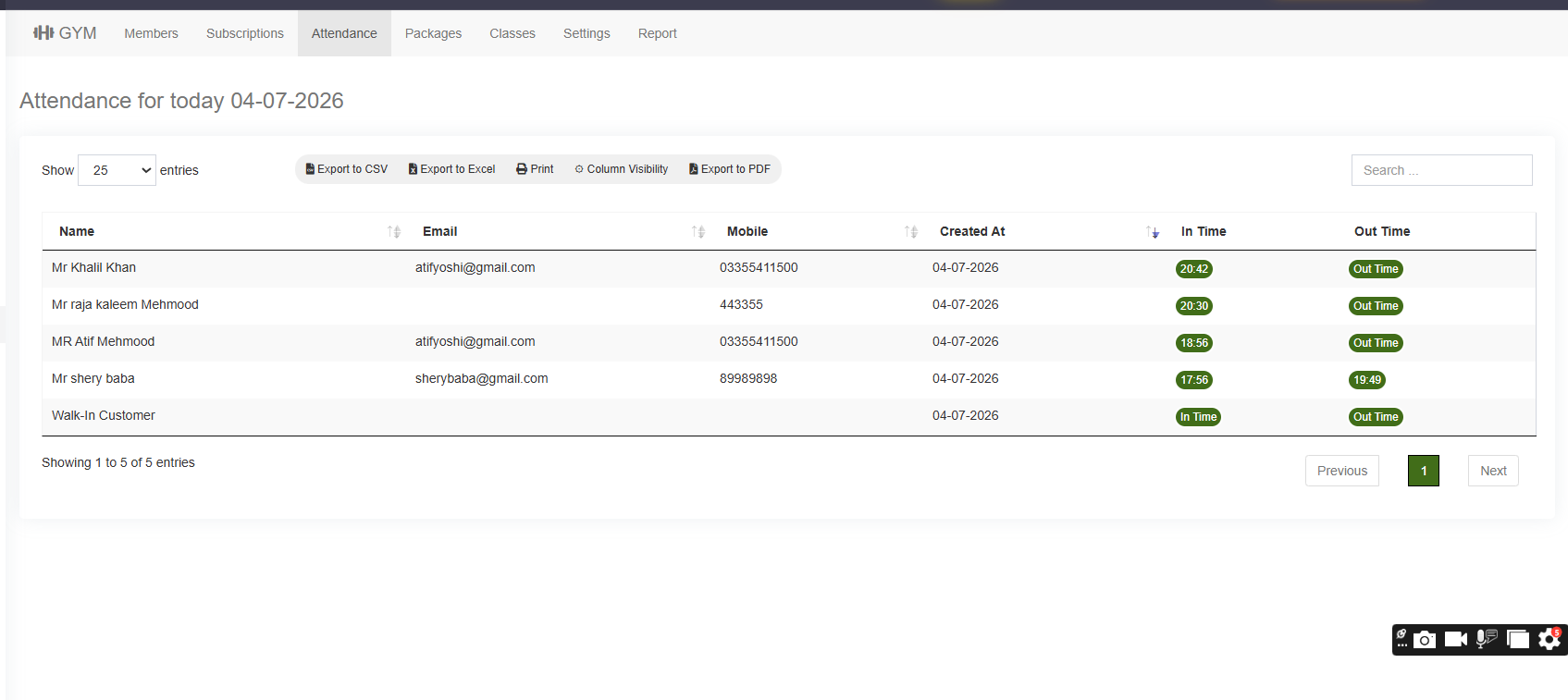Mark In Time for Walk-In Customer

1198,417
